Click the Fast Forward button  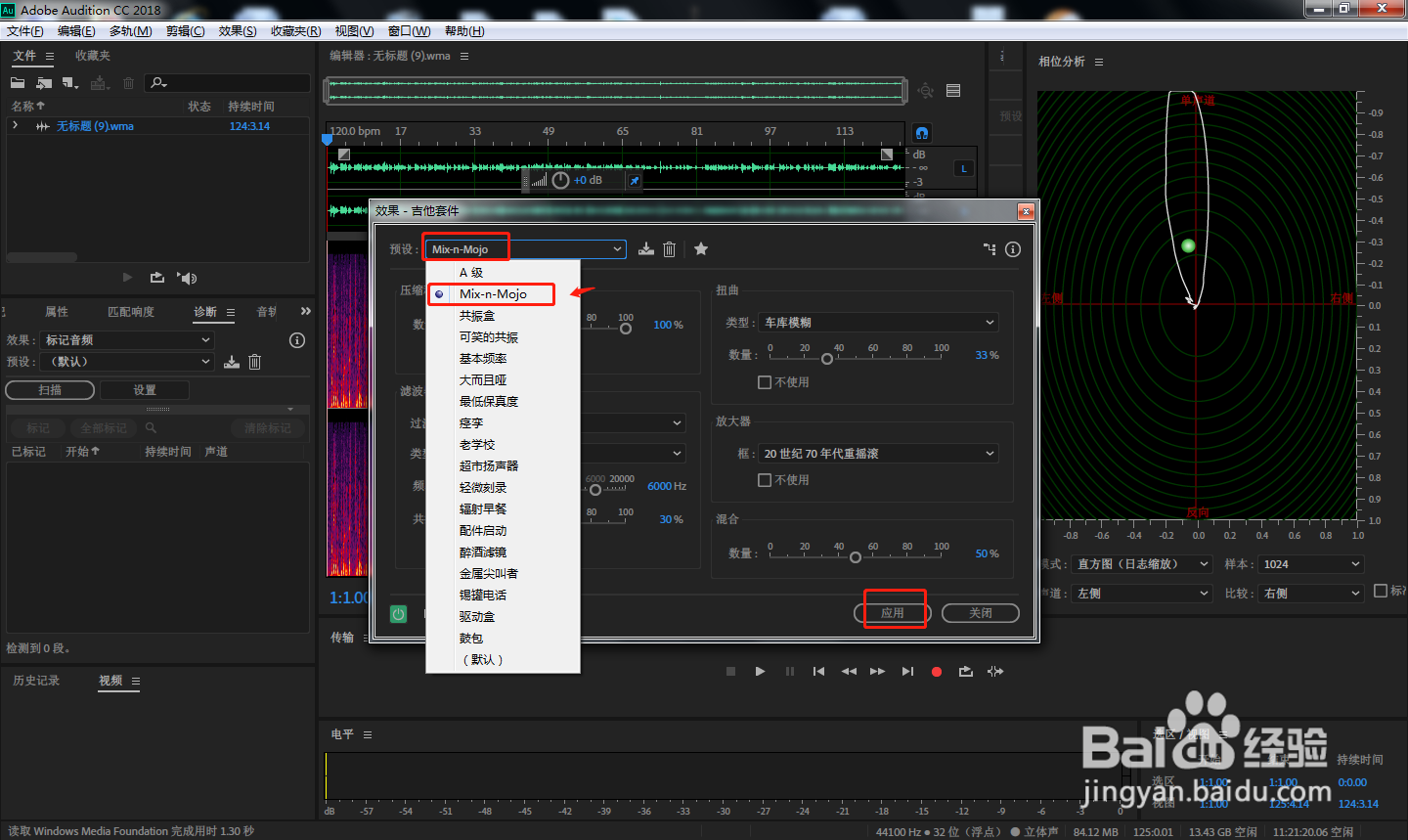877,672
